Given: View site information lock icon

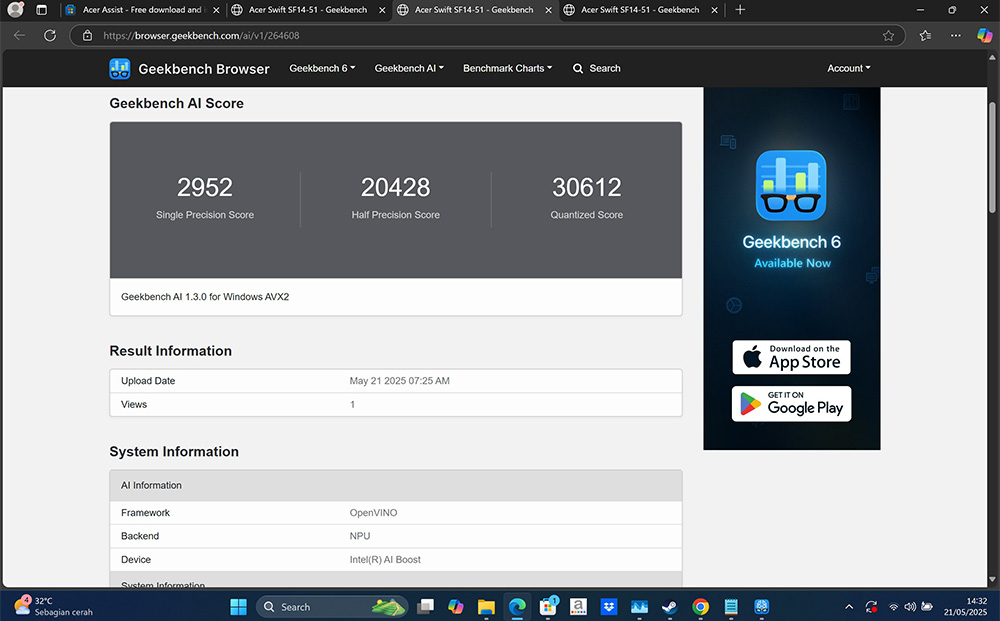Looking at the screenshot, I should pos(87,36).
